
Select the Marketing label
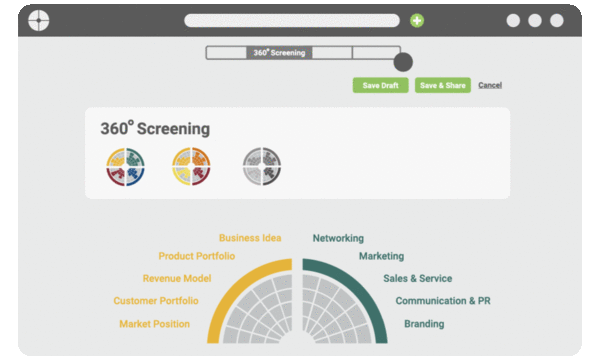coord(382,256)
